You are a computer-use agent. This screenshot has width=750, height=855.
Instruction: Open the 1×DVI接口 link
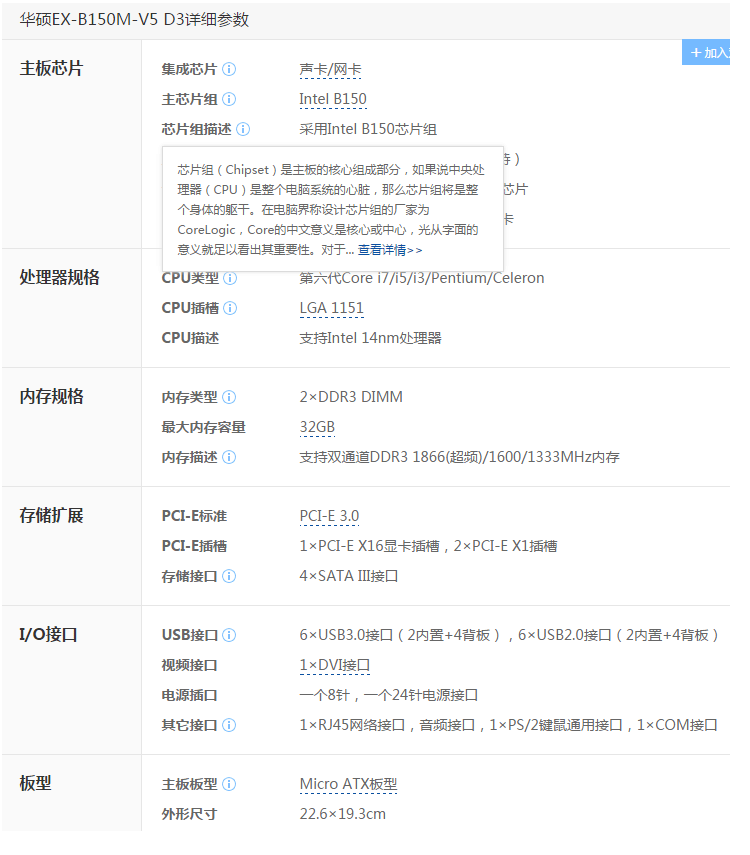[x=334, y=665]
